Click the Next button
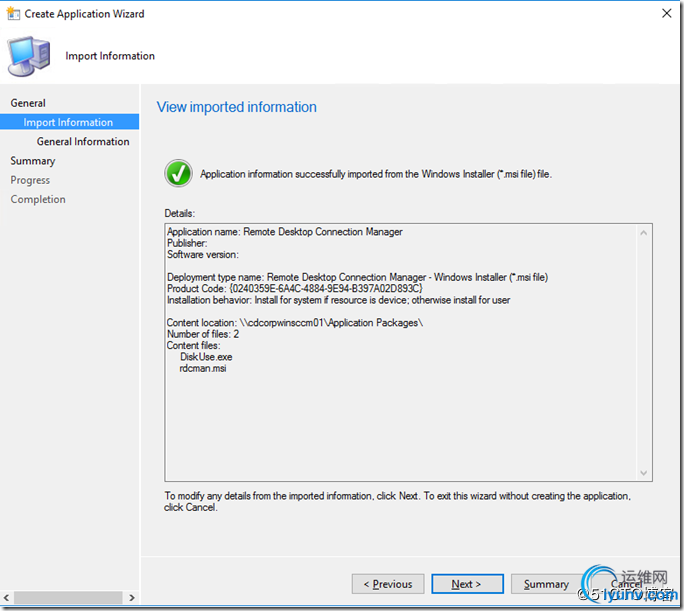Viewport: 684px width, 611px height. point(467,584)
